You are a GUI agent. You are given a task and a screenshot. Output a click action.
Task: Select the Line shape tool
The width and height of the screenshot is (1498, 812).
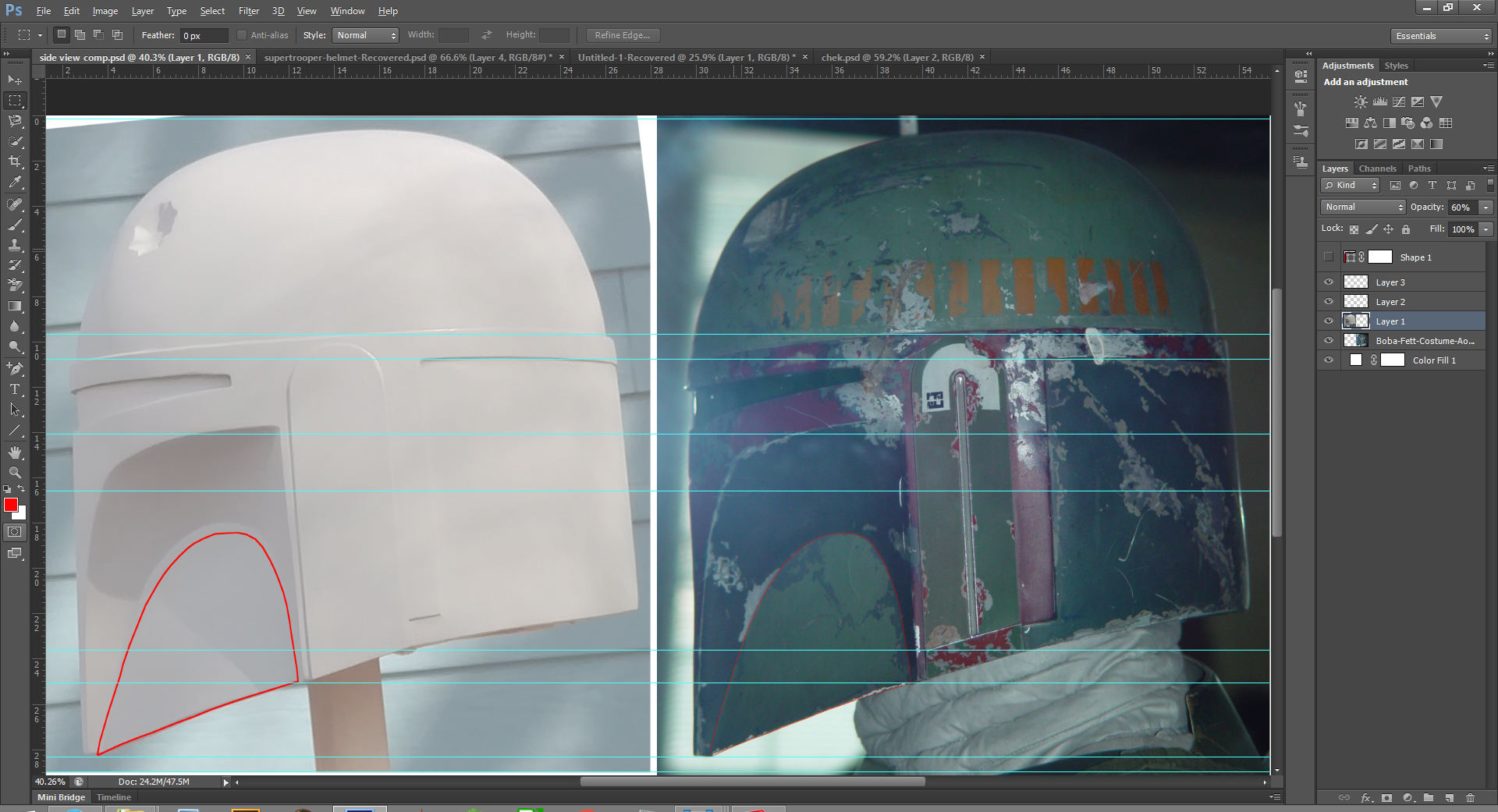(15, 430)
